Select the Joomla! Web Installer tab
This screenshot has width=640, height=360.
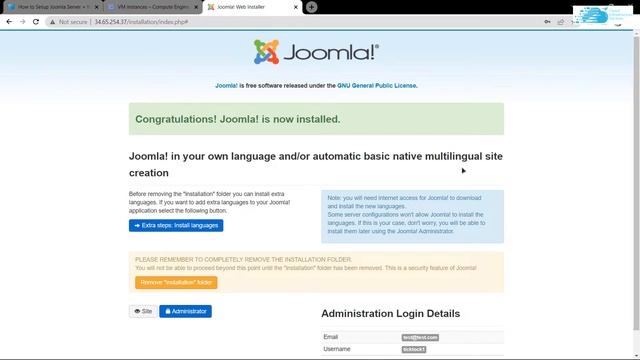(253, 7)
